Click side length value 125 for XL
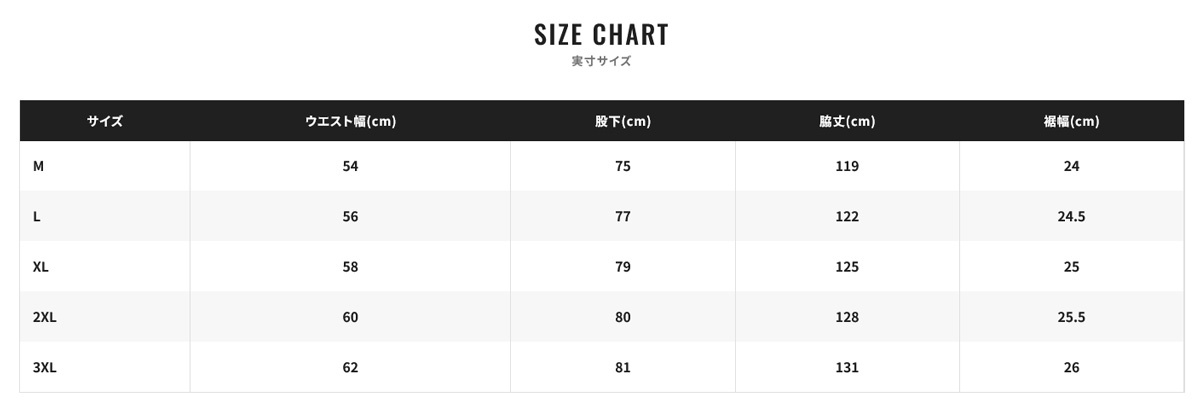Screen dimensions: 1200x406 click(847, 267)
